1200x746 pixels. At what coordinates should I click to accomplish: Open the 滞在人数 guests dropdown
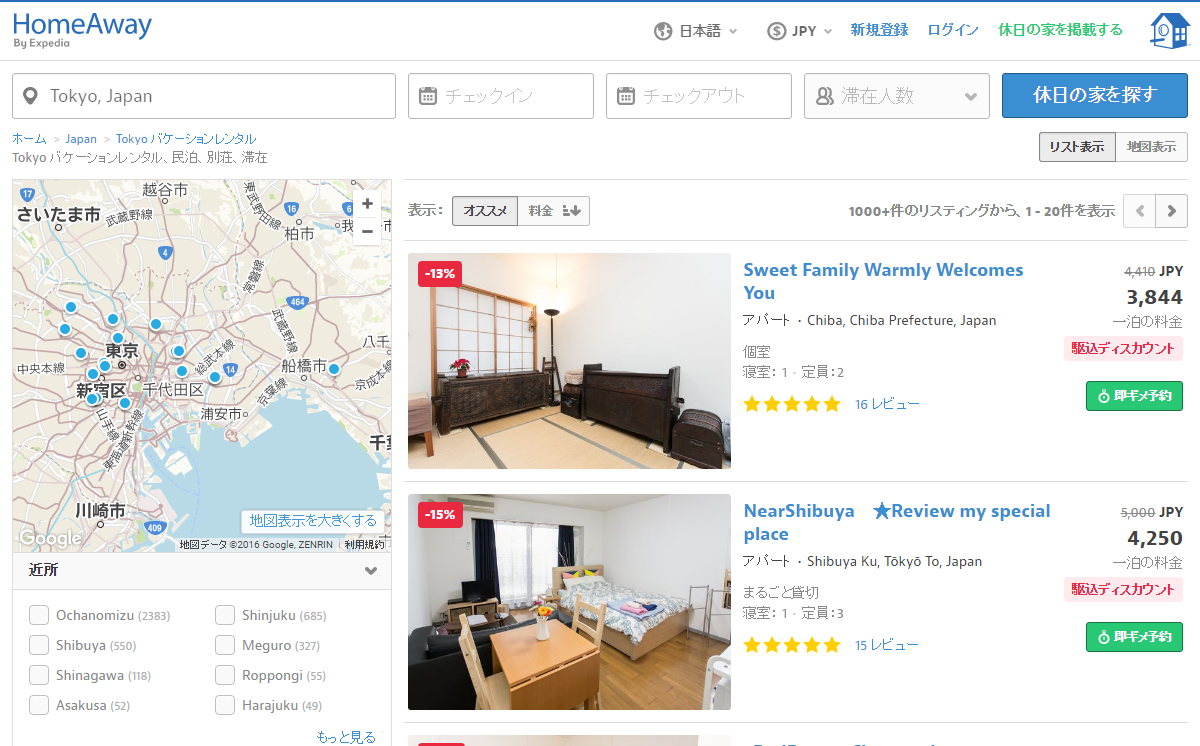(x=897, y=96)
